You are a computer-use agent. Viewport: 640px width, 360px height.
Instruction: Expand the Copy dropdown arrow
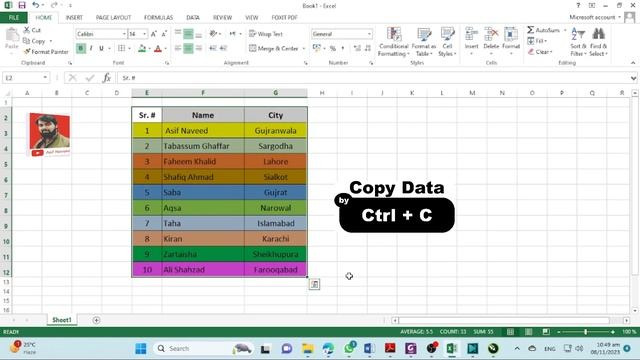pyautogui.click(x=51, y=41)
